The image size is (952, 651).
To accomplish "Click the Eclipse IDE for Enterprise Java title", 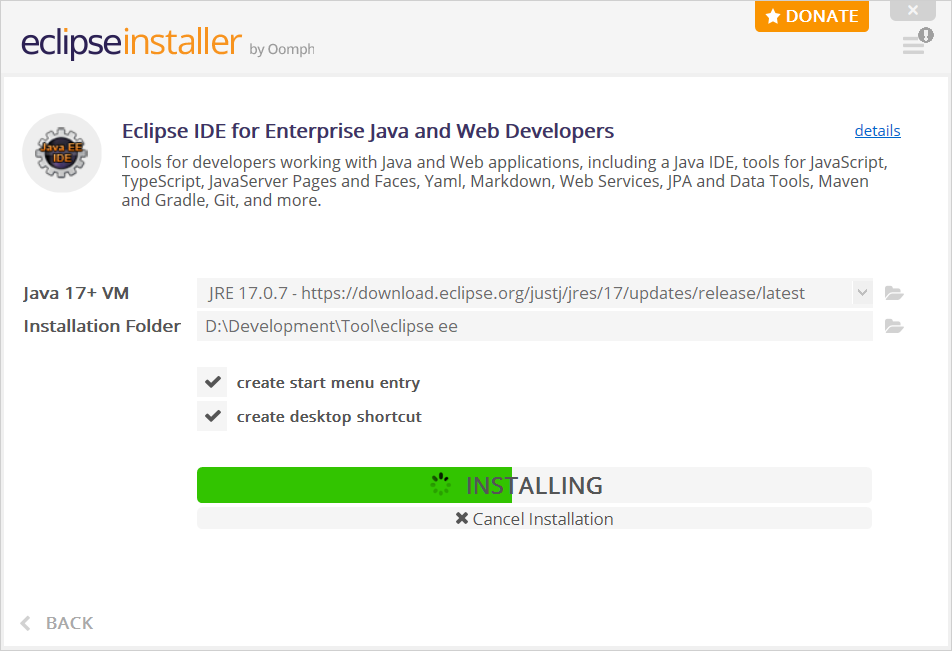I will point(368,131).
